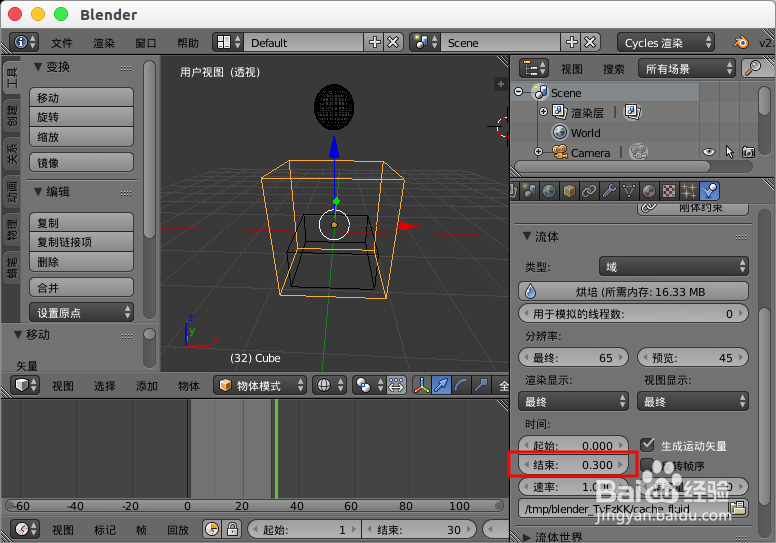Viewport: 776px width, 543px height.
Task: Browse cache folder icon next to path
Action: pos(737,508)
